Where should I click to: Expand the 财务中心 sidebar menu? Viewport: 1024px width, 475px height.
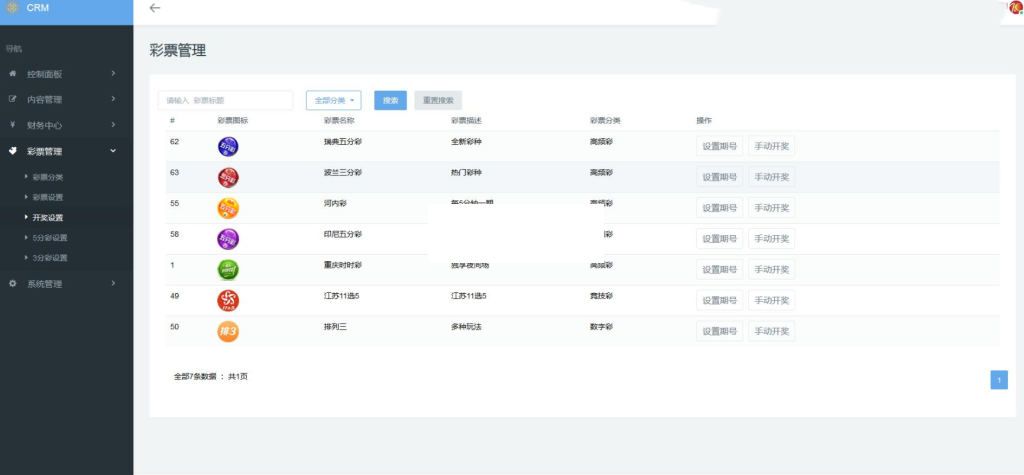[66, 125]
